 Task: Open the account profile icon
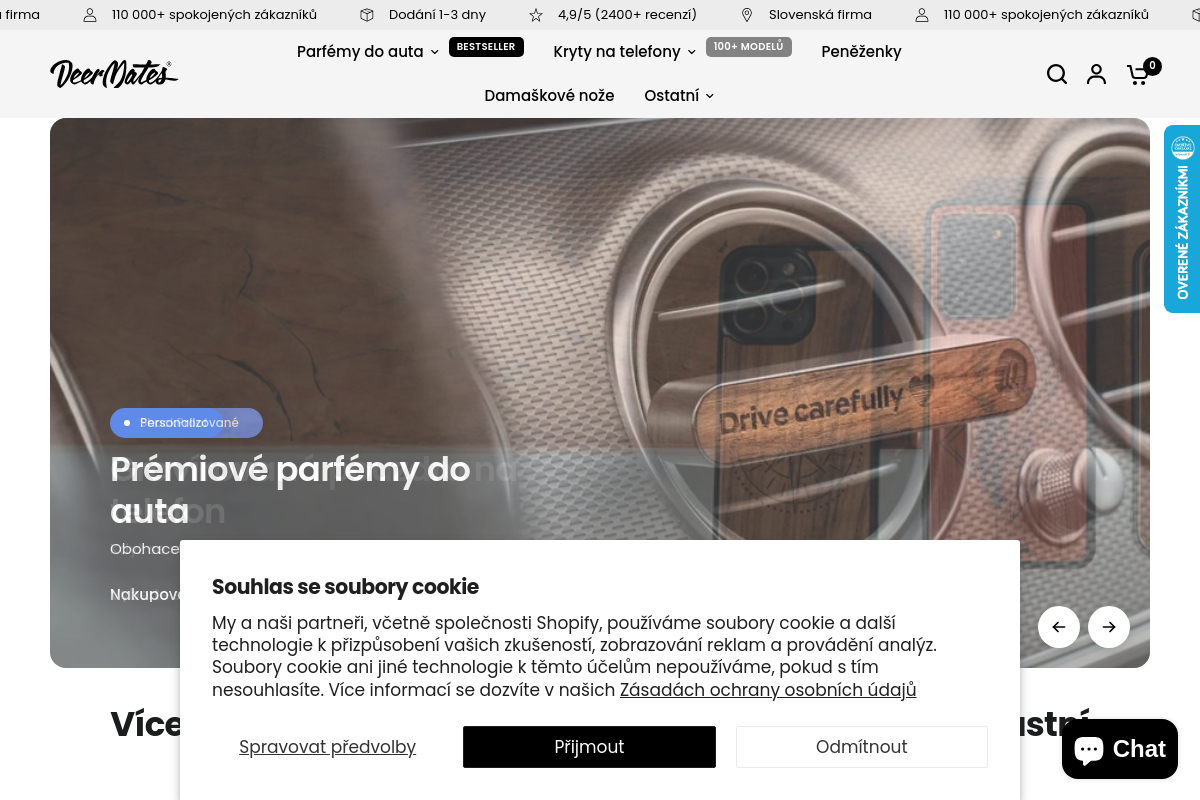click(1097, 74)
